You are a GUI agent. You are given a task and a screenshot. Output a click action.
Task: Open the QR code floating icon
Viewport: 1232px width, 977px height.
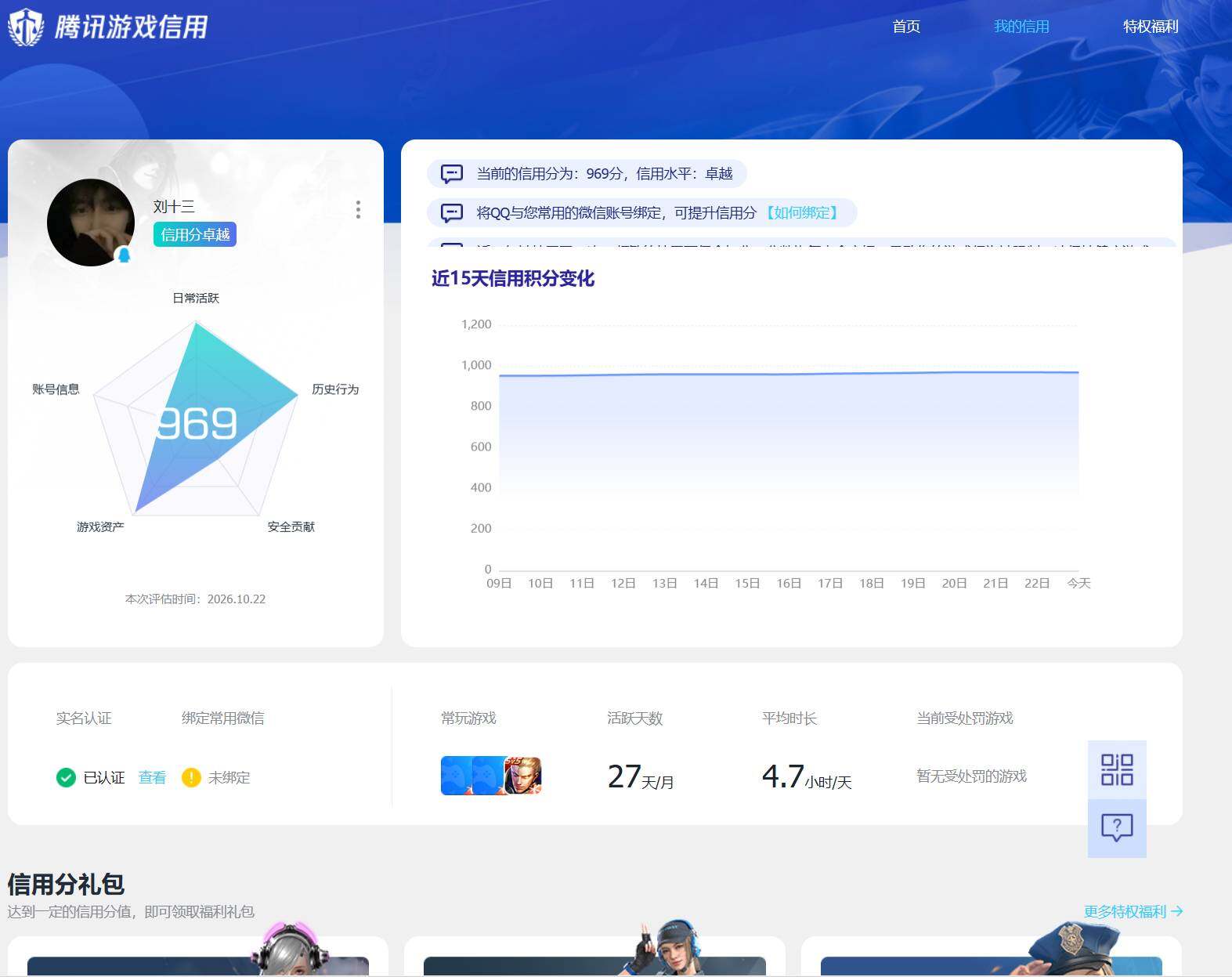(x=1117, y=769)
